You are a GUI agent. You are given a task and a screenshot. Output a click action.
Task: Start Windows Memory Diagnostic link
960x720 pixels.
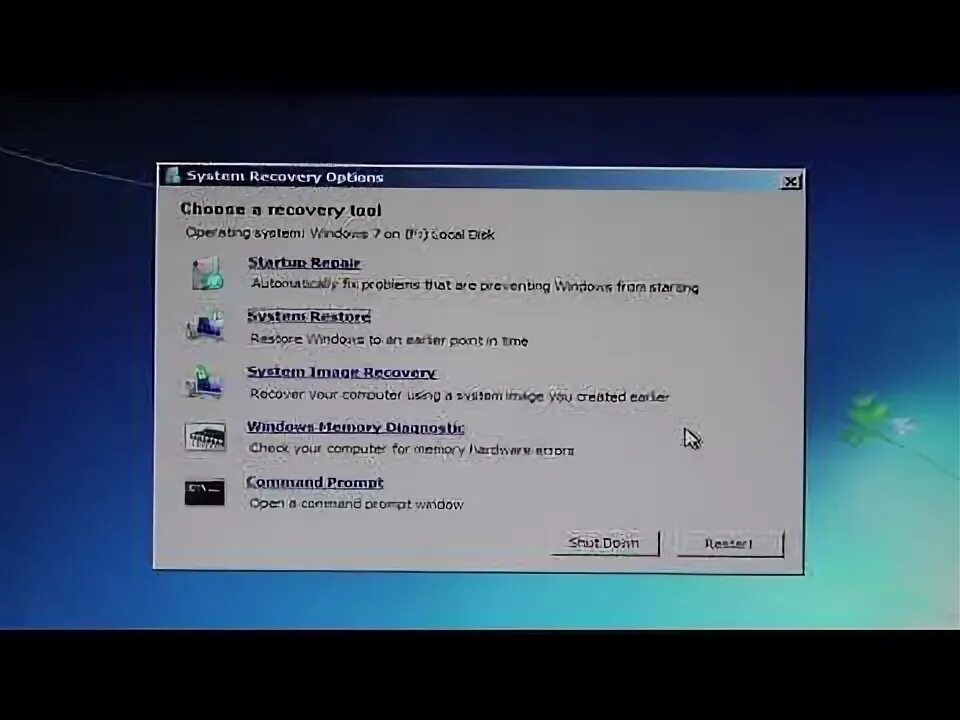coord(355,427)
